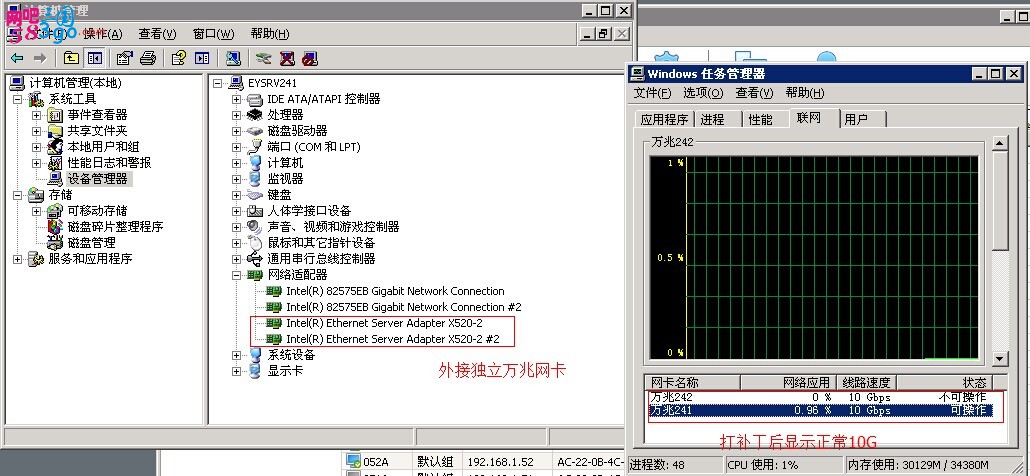Click the up-one-level folder toolbar icon
This screenshot has width=1030, height=476.
[71, 58]
